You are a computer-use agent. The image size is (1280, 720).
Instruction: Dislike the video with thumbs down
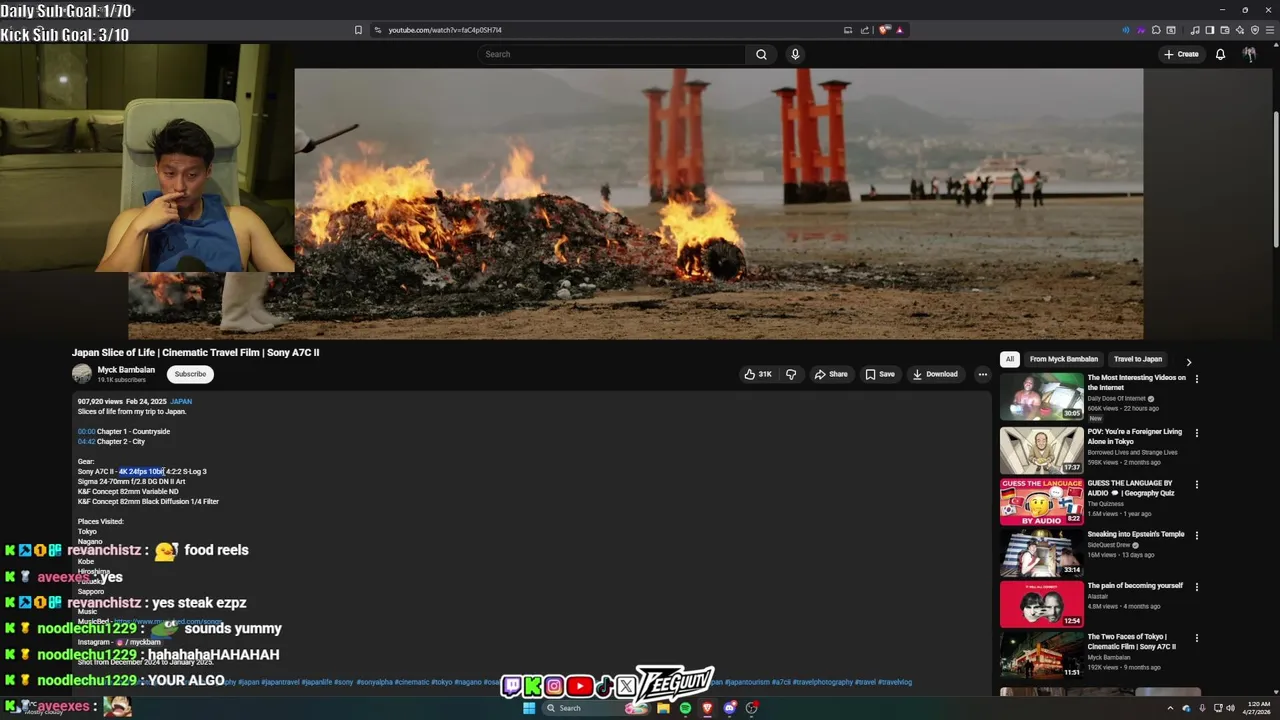(791, 374)
